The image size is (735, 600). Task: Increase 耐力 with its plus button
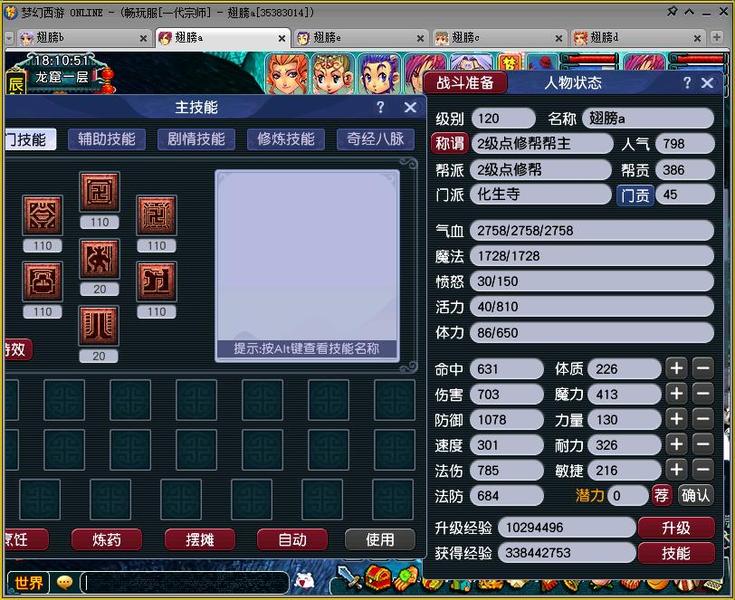pos(676,444)
